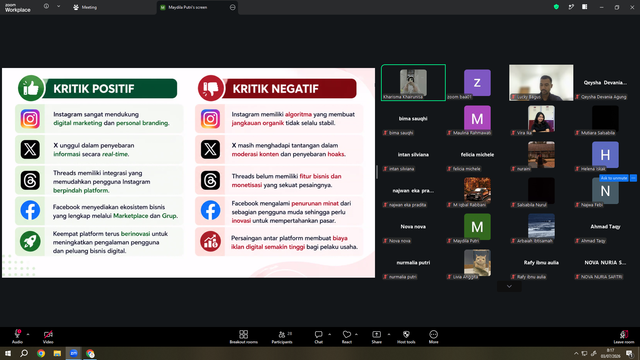640x360 pixels.
Task: Click felicia michele participant name
Action: tap(477, 155)
